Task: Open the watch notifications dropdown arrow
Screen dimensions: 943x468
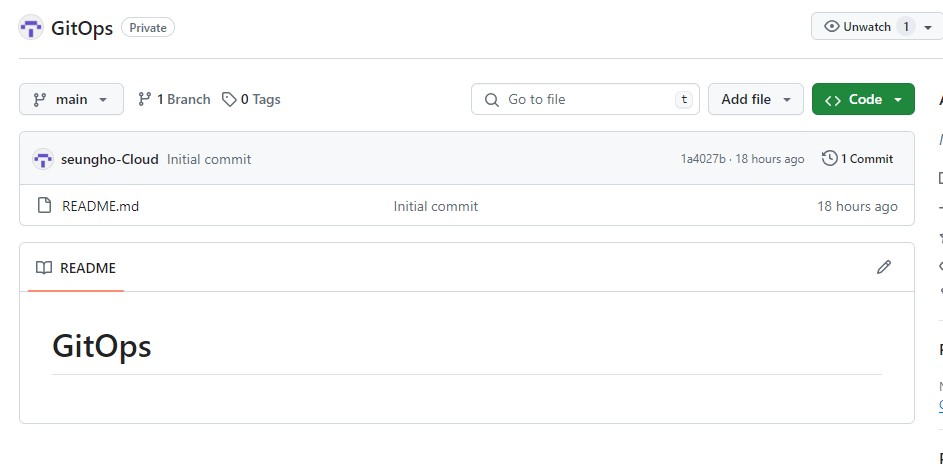Action: 928,28
